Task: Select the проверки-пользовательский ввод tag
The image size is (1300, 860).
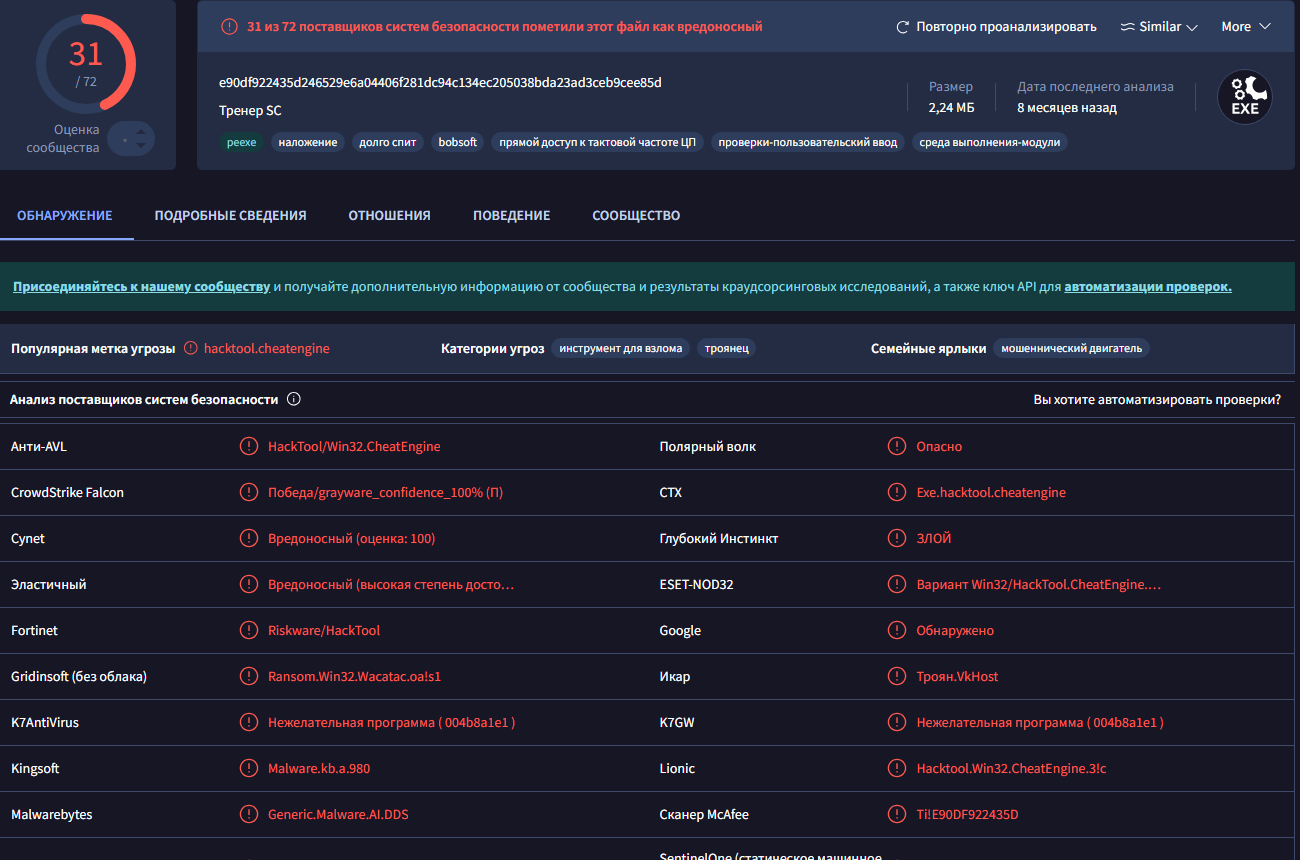Action: [x=808, y=142]
